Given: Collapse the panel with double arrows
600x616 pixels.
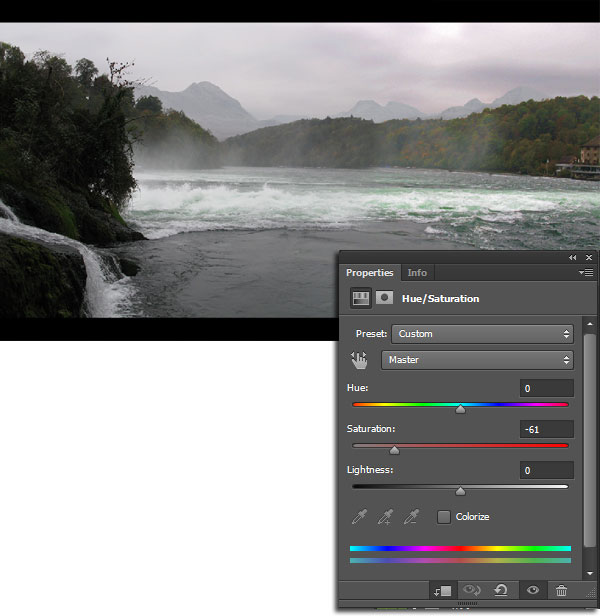Looking at the screenshot, I should (x=572, y=258).
